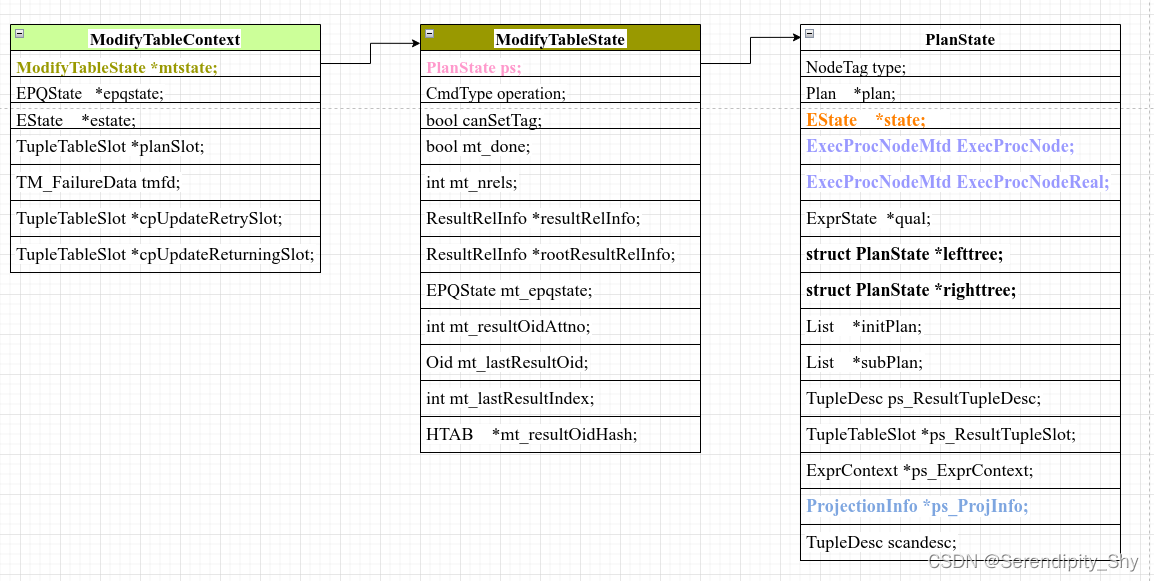The height and width of the screenshot is (581, 1154).
Task: Select the ModifyTableContext title header
Action: click(166, 38)
